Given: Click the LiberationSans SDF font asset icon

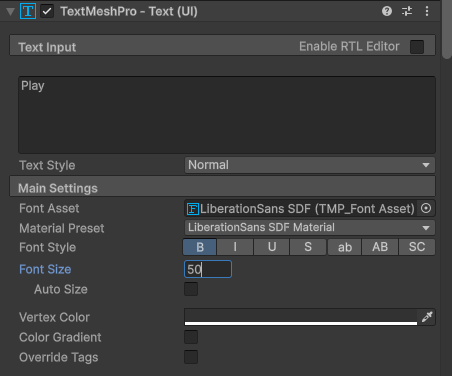Looking at the screenshot, I should (193, 209).
